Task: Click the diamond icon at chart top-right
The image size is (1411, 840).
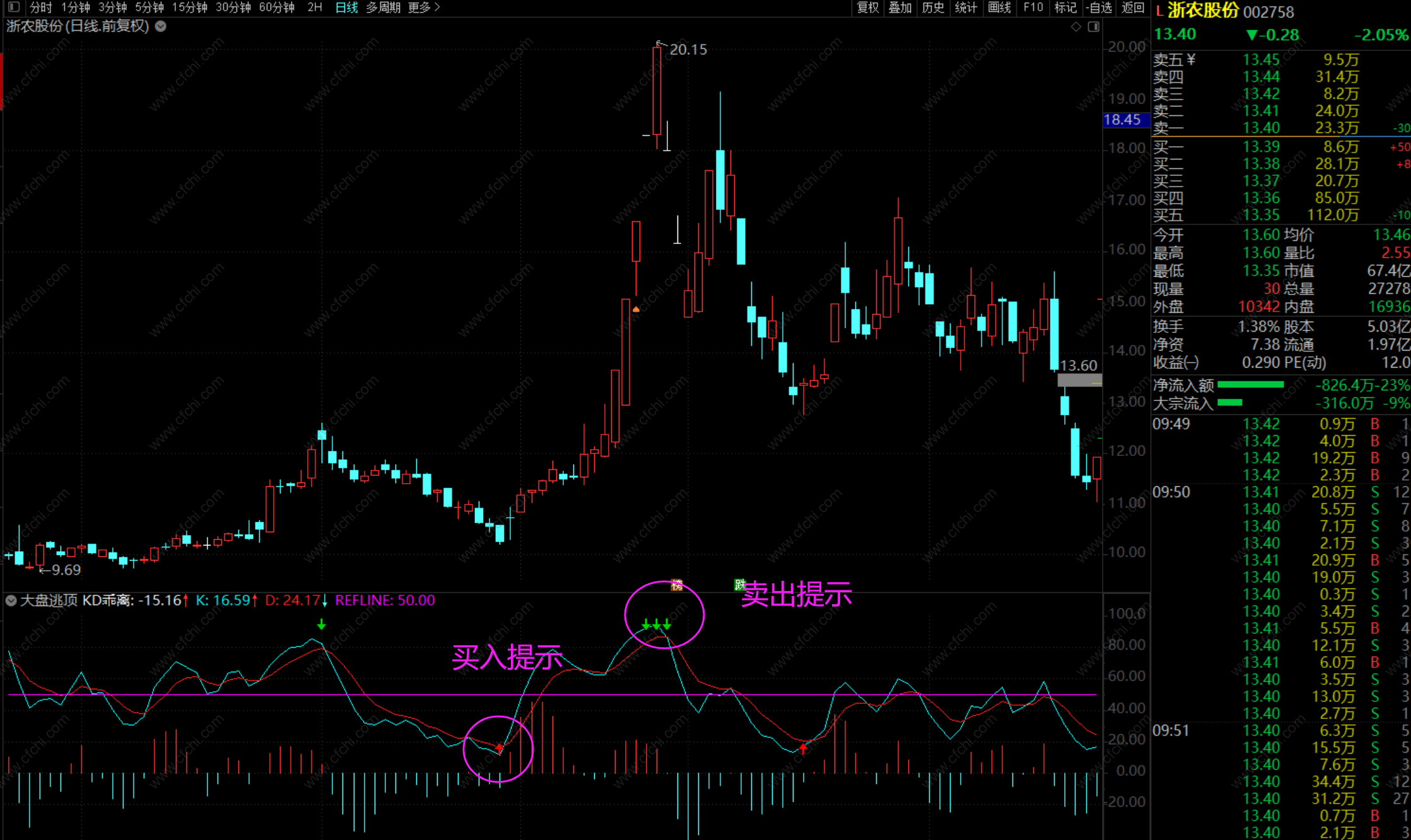Action: (1076, 26)
